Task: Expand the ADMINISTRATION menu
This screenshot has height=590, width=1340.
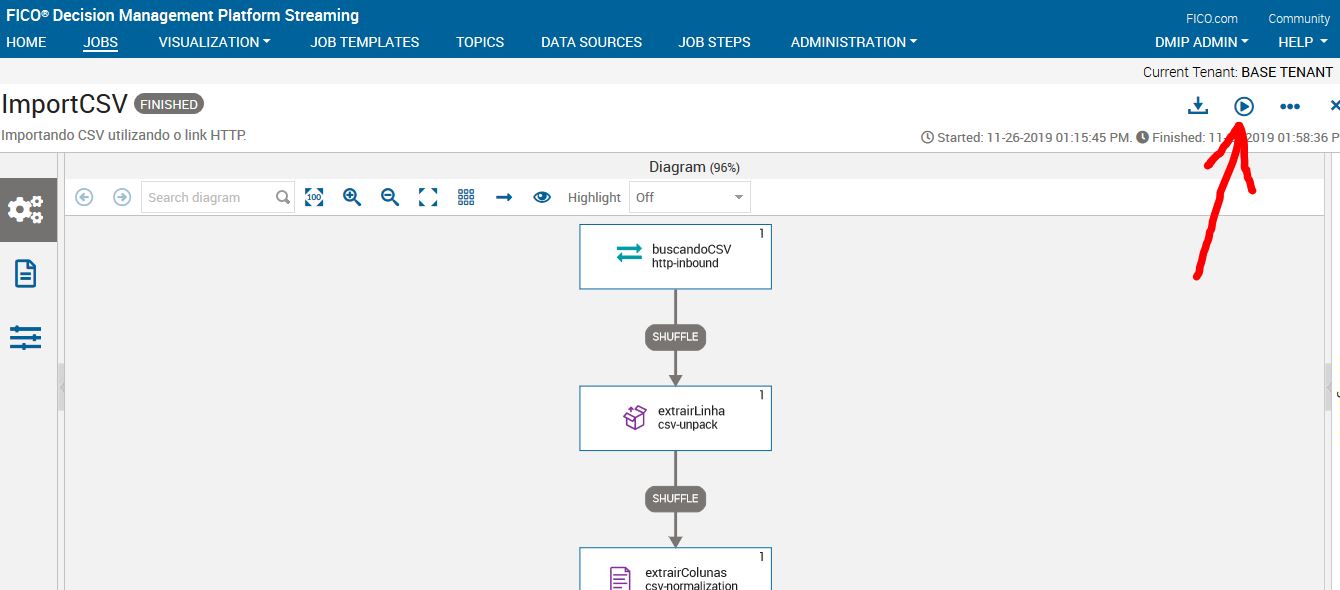Action: [852, 42]
